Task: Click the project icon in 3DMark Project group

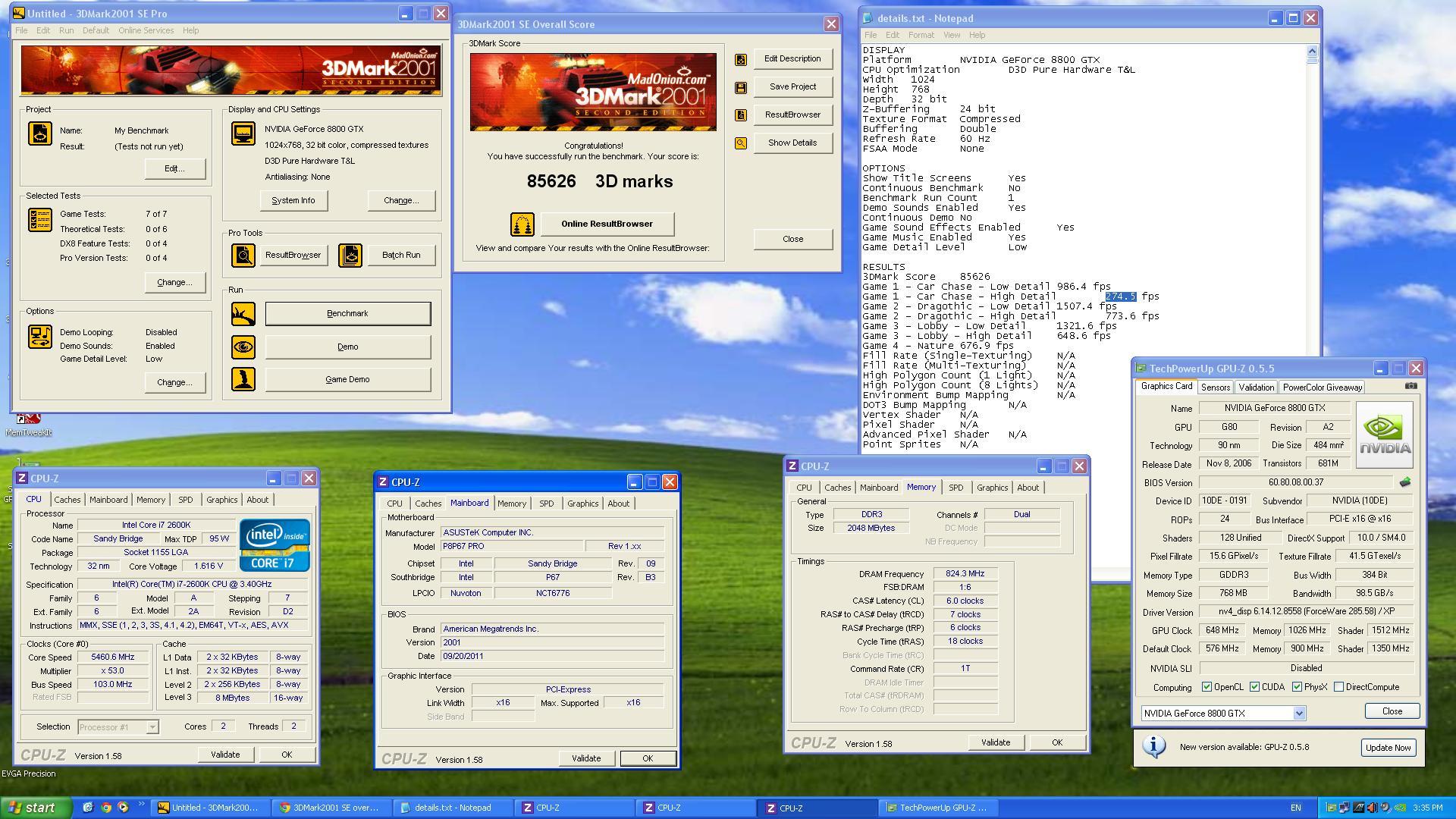Action: [40, 133]
